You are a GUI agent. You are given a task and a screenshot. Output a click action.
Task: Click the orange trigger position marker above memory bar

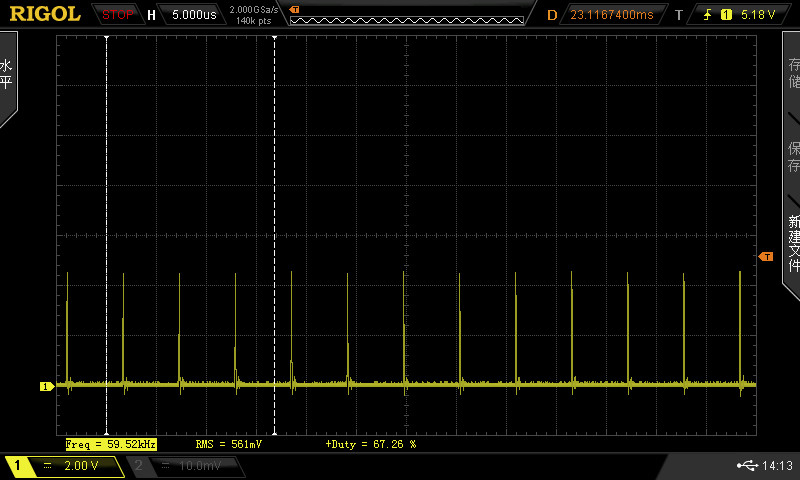tap(294, 9)
